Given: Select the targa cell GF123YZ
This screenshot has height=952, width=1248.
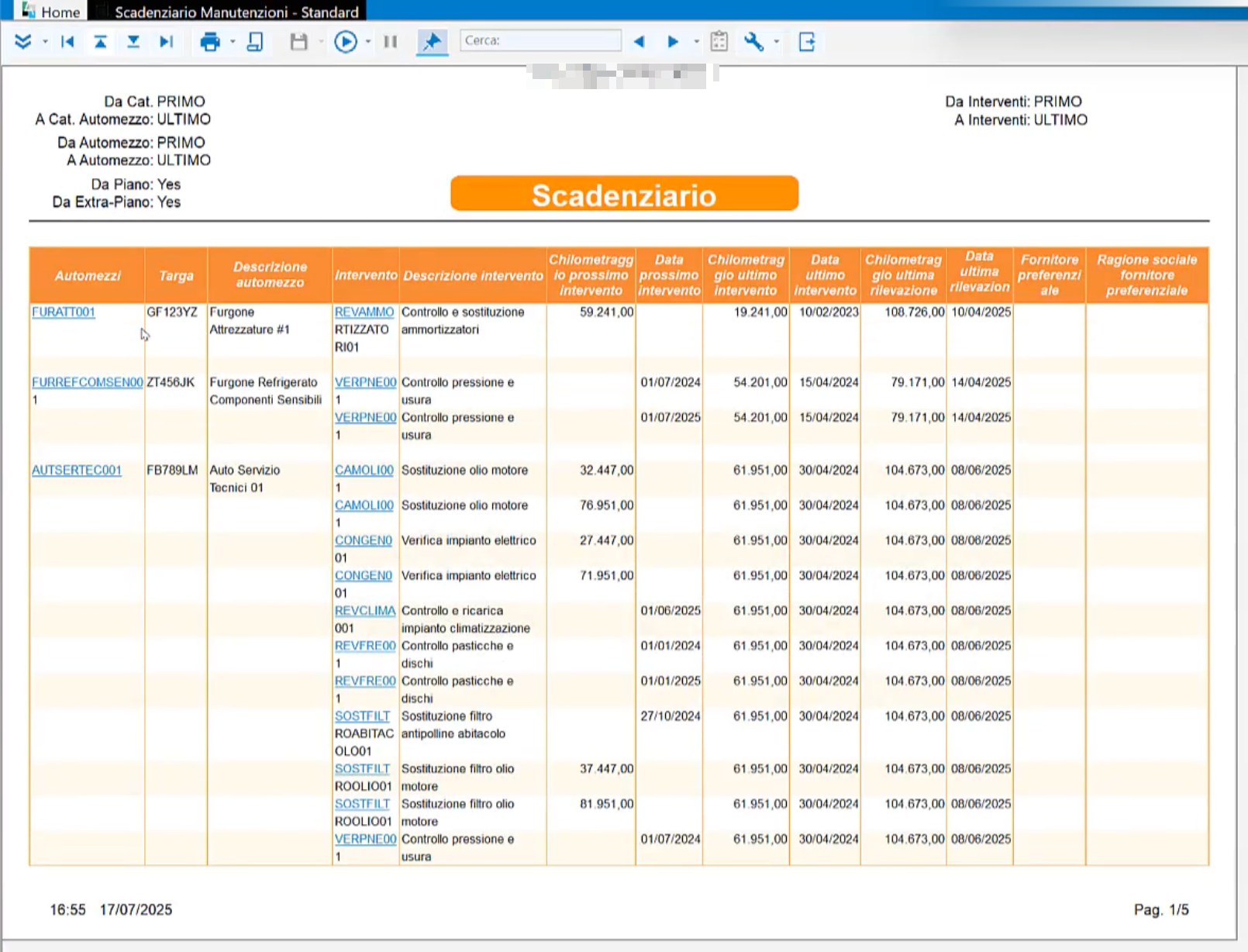Looking at the screenshot, I should tap(172, 312).
